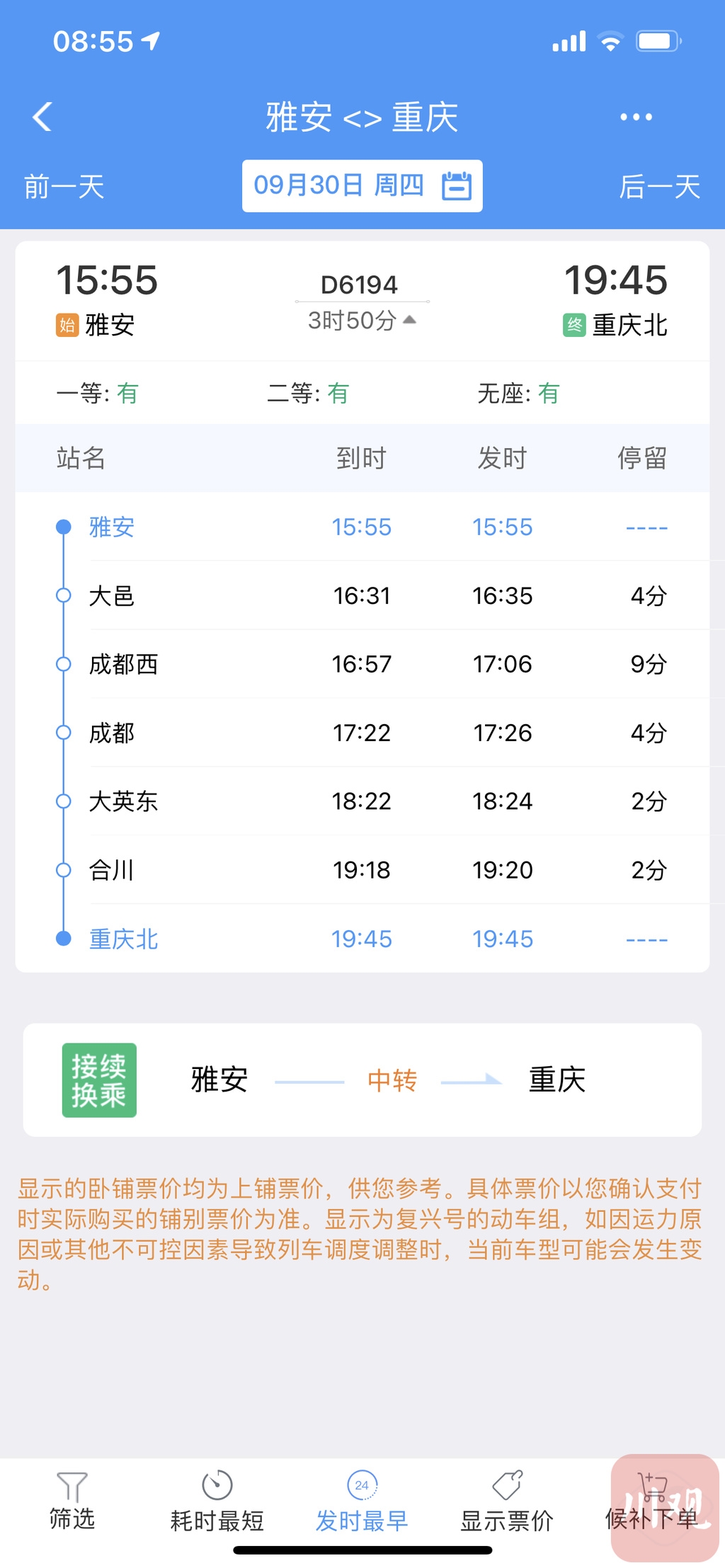Viewport: 725px width, 1568px height.
Task: Open the three-dot more options menu
Action: click(x=636, y=117)
